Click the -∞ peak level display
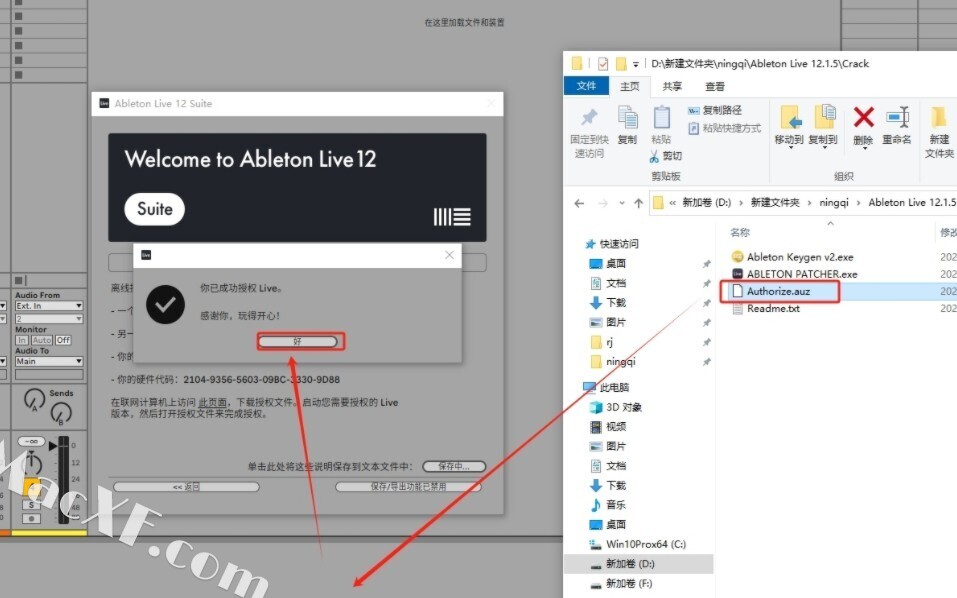 coord(32,441)
